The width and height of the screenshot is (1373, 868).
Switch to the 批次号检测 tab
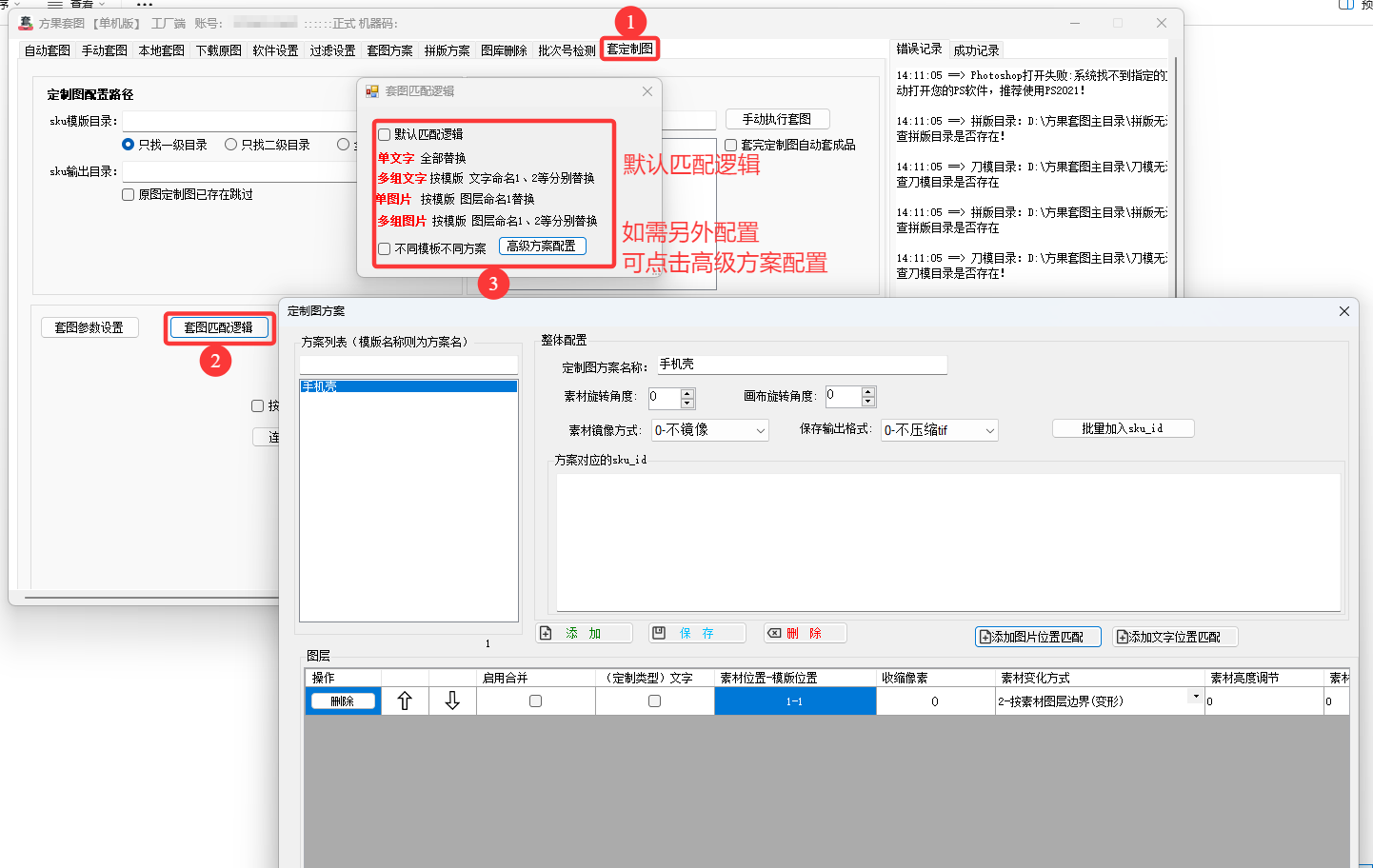click(x=567, y=50)
